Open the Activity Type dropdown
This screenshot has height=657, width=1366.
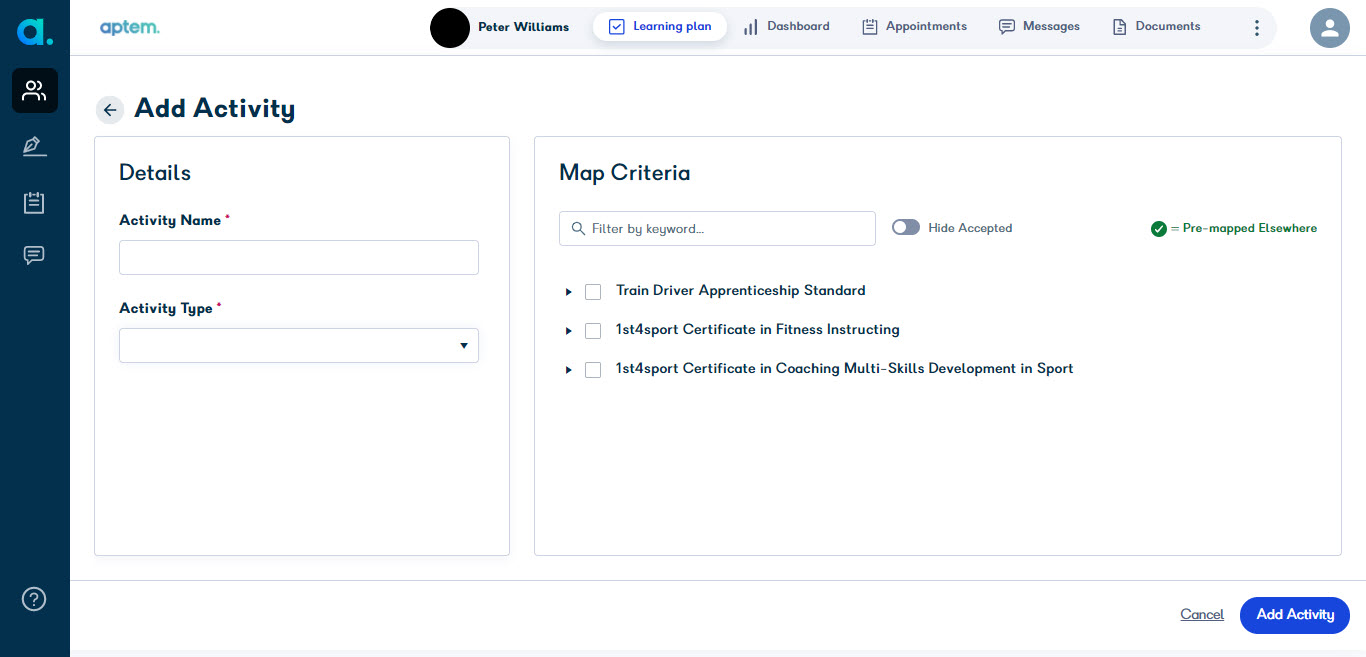(x=298, y=346)
